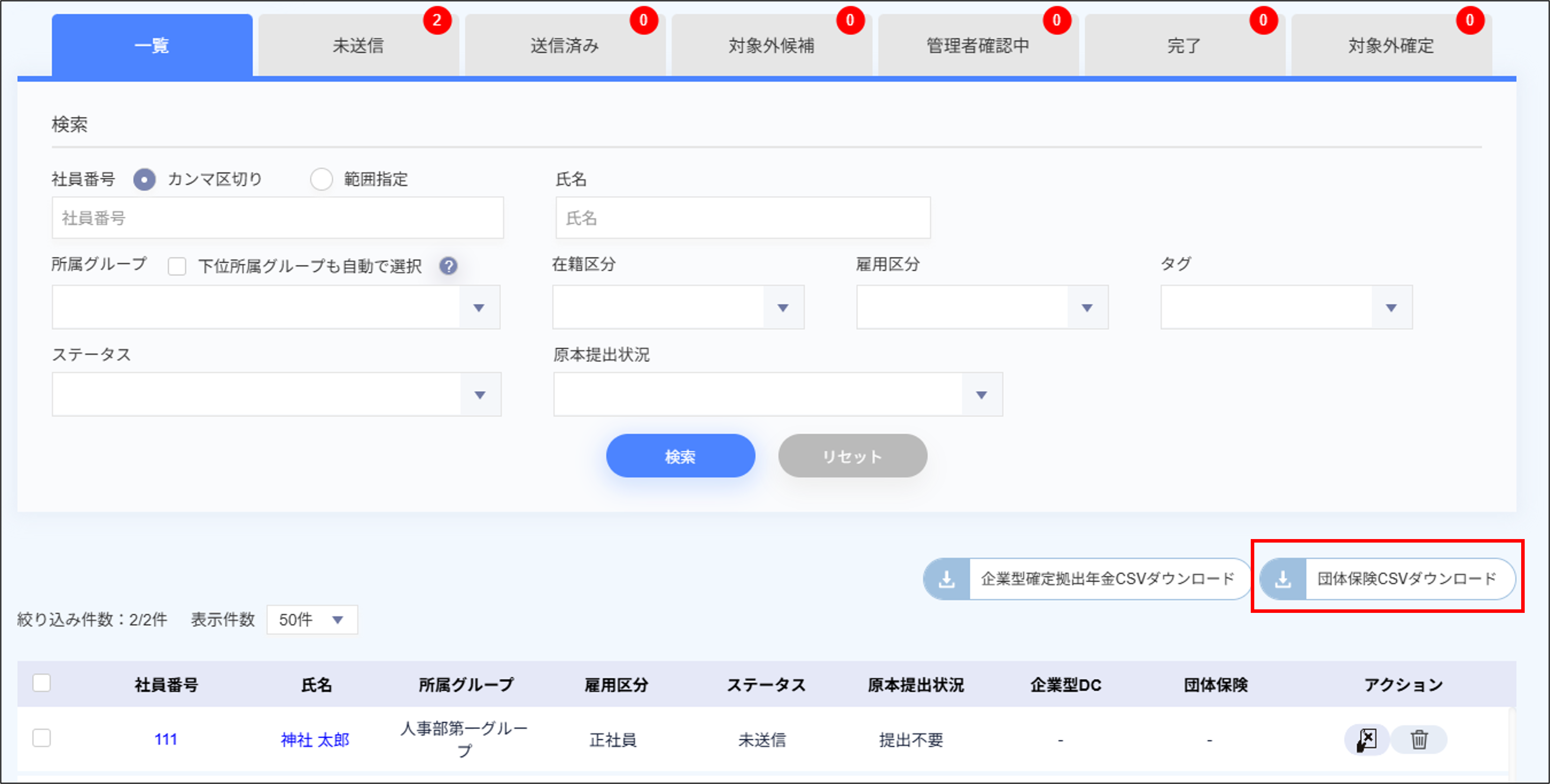Delete the 神社 太郎 row via trash icon
Image resolution: width=1550 pixels, height=784 pixels.
[x=1420, y=740]
